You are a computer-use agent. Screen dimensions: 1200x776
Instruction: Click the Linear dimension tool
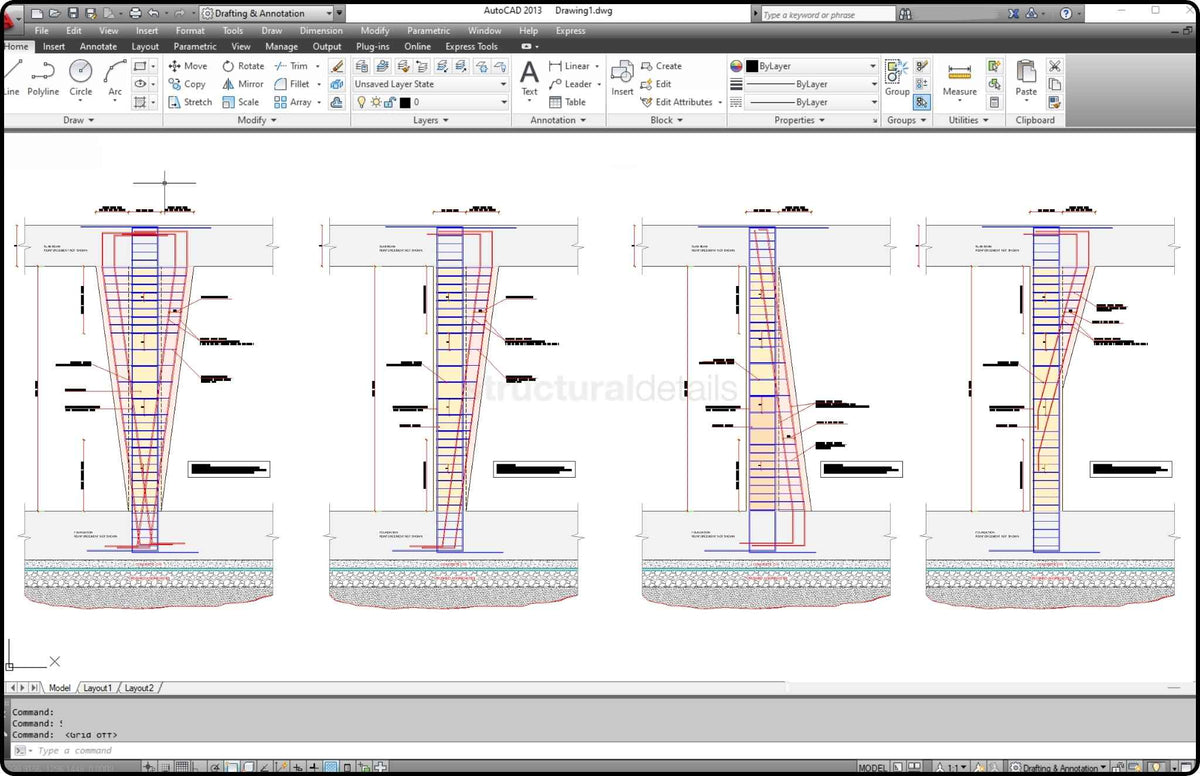tap(570, 66)
